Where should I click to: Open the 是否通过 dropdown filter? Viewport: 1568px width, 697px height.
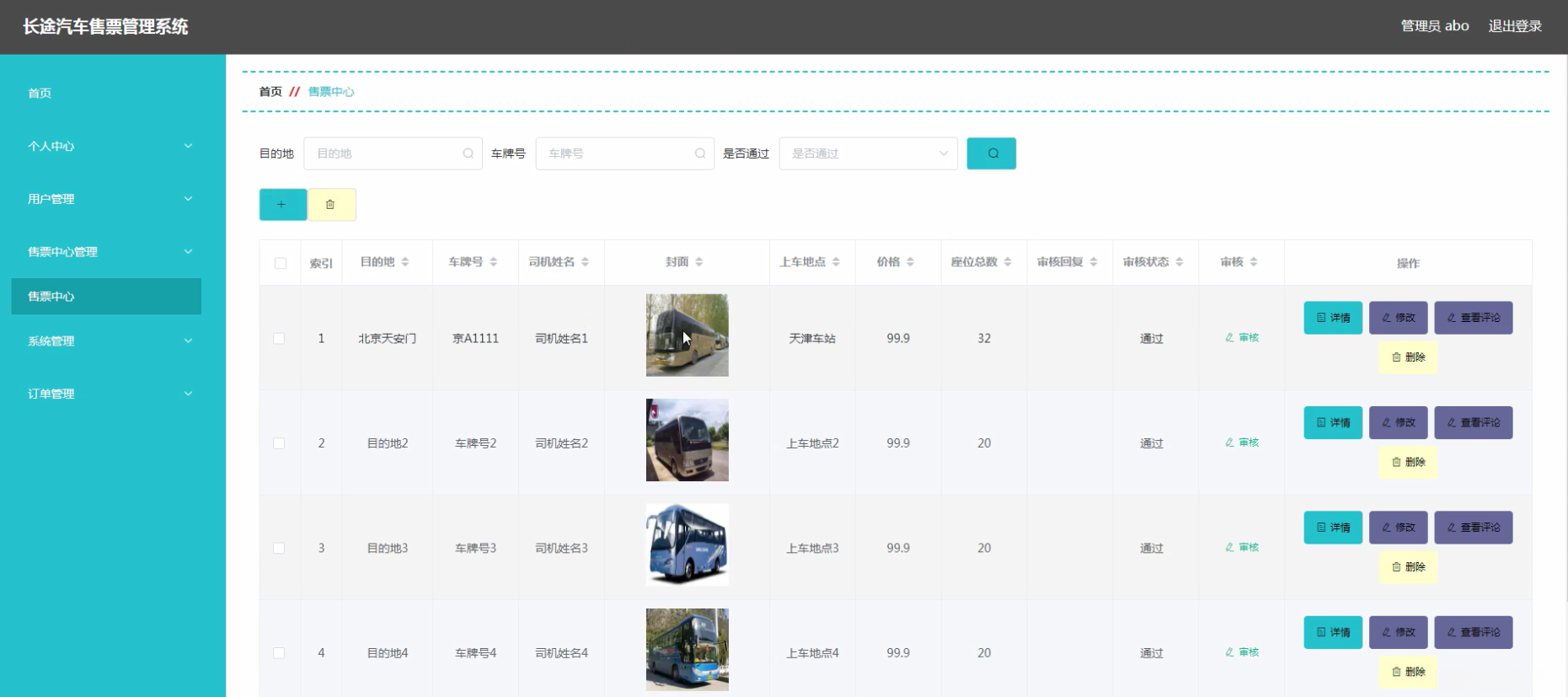click(868, 153)
